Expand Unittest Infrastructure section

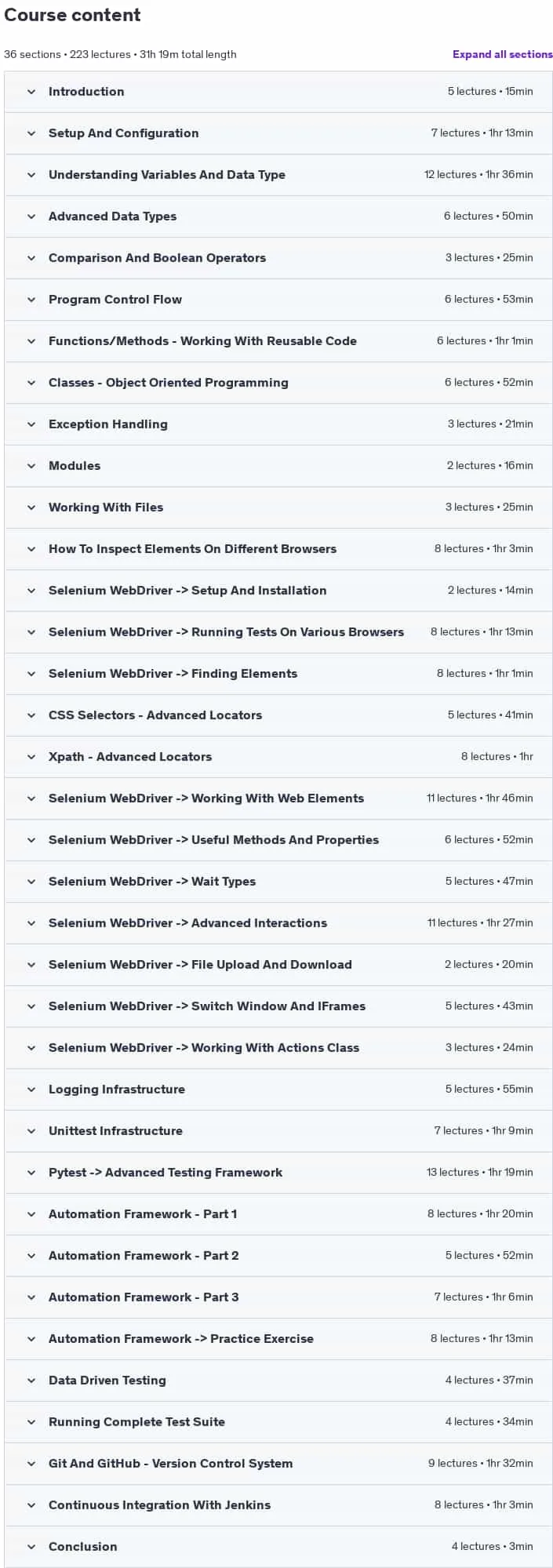[x=278, y=1131]
